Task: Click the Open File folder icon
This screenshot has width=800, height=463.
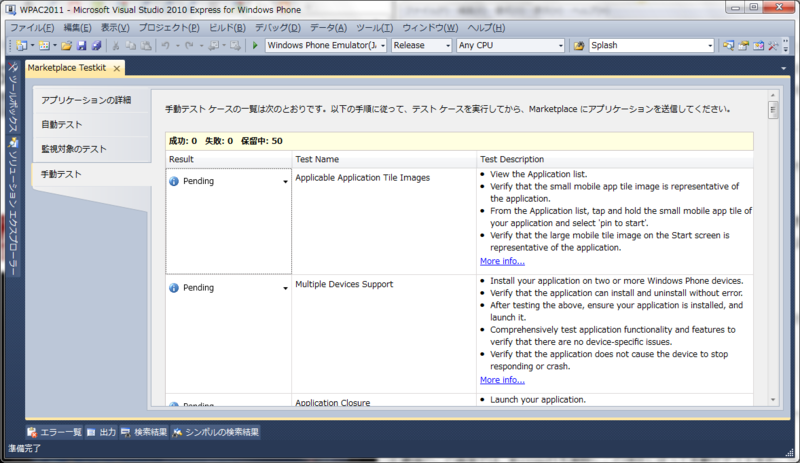Action: pyautogui.click(x=66, y=45)
